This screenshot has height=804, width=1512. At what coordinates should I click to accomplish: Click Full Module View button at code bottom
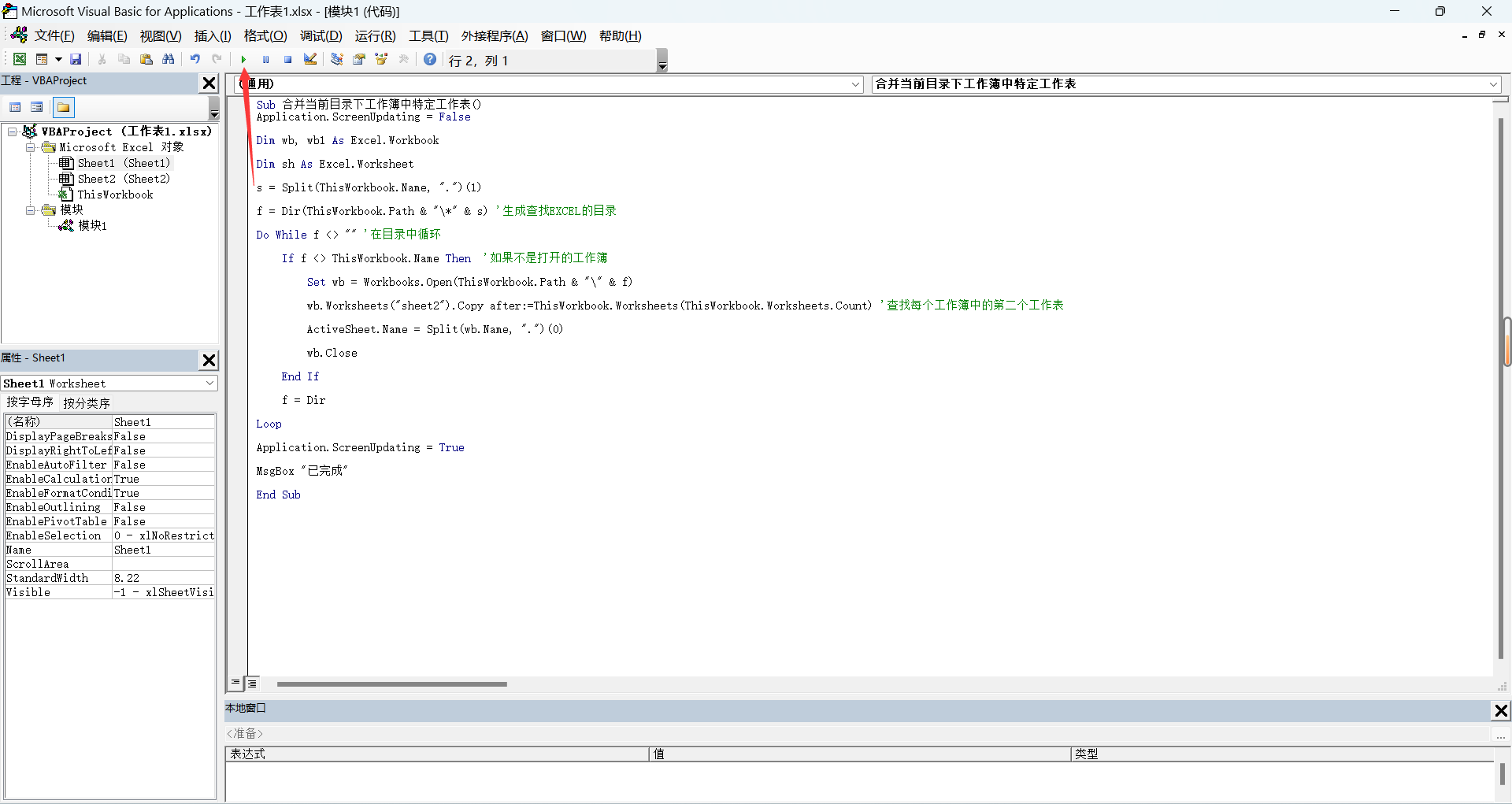tap(252, 684)
